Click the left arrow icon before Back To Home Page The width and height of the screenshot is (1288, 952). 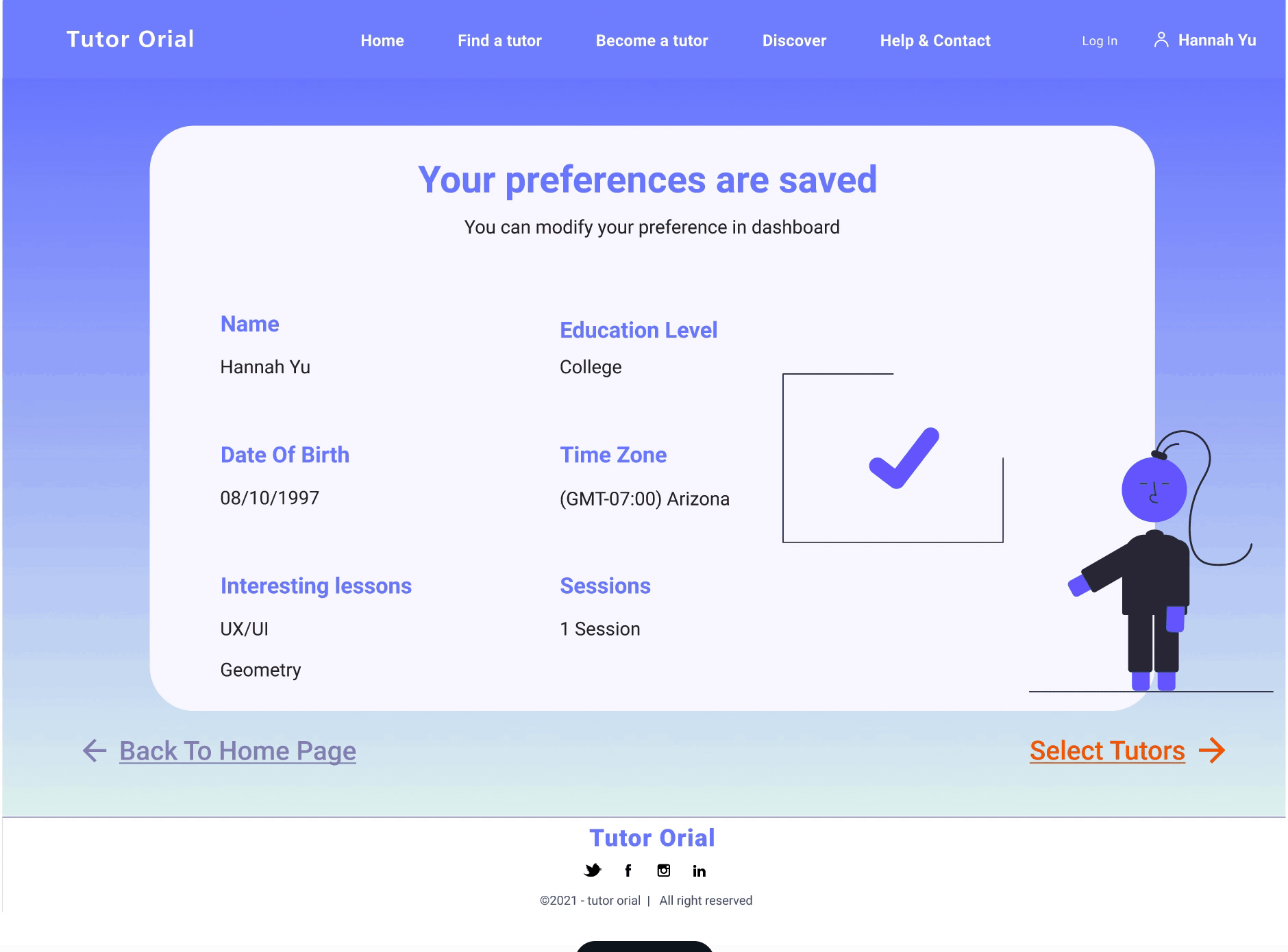[95, 751]
